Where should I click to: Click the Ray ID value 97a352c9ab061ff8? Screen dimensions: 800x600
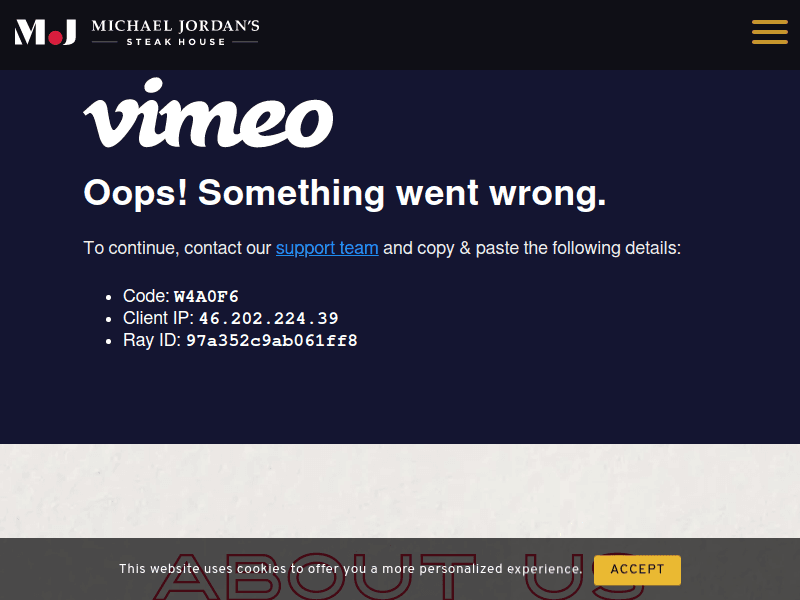[271, 340]
